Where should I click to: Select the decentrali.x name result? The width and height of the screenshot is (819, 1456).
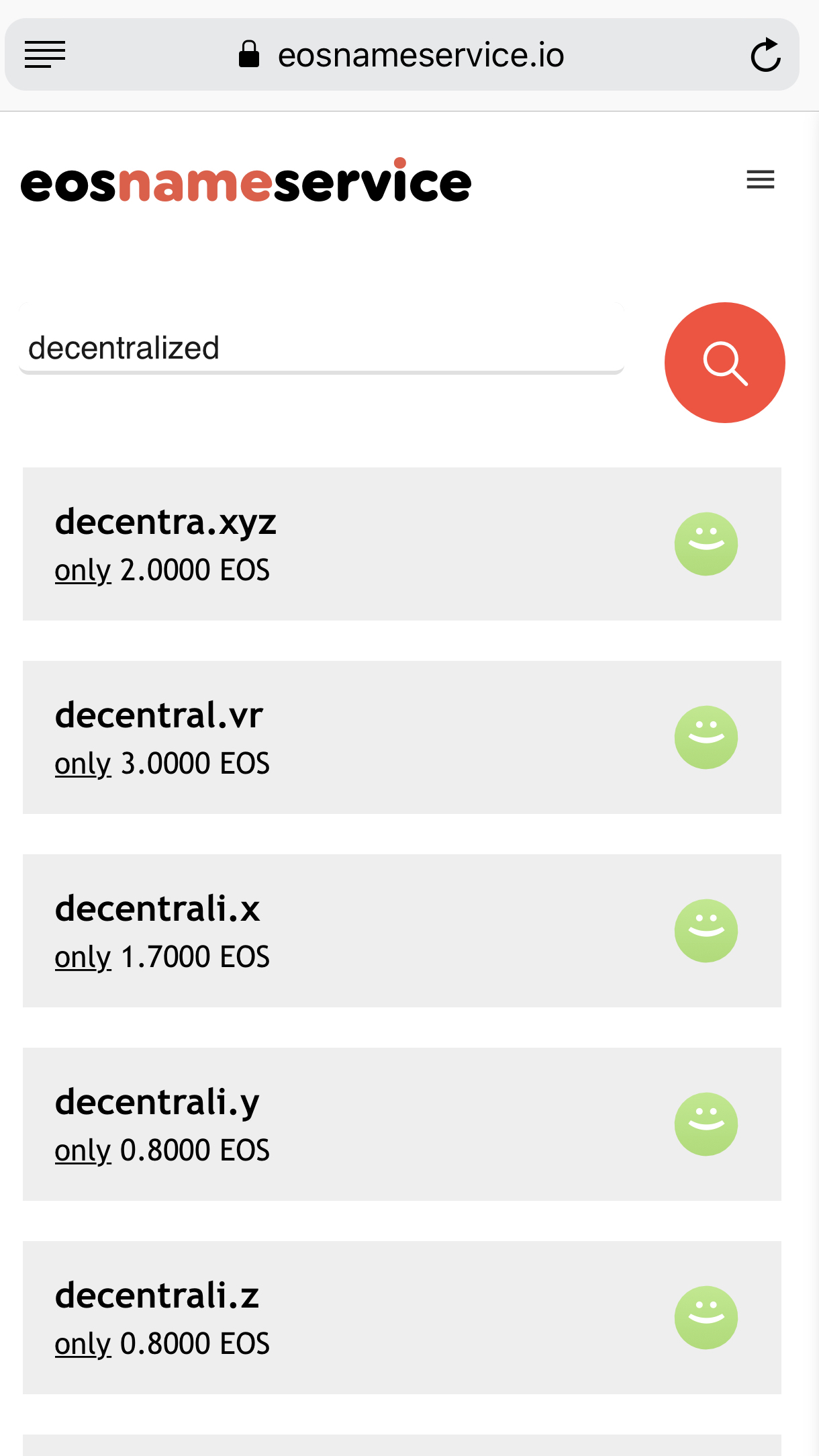click(157, 909)
